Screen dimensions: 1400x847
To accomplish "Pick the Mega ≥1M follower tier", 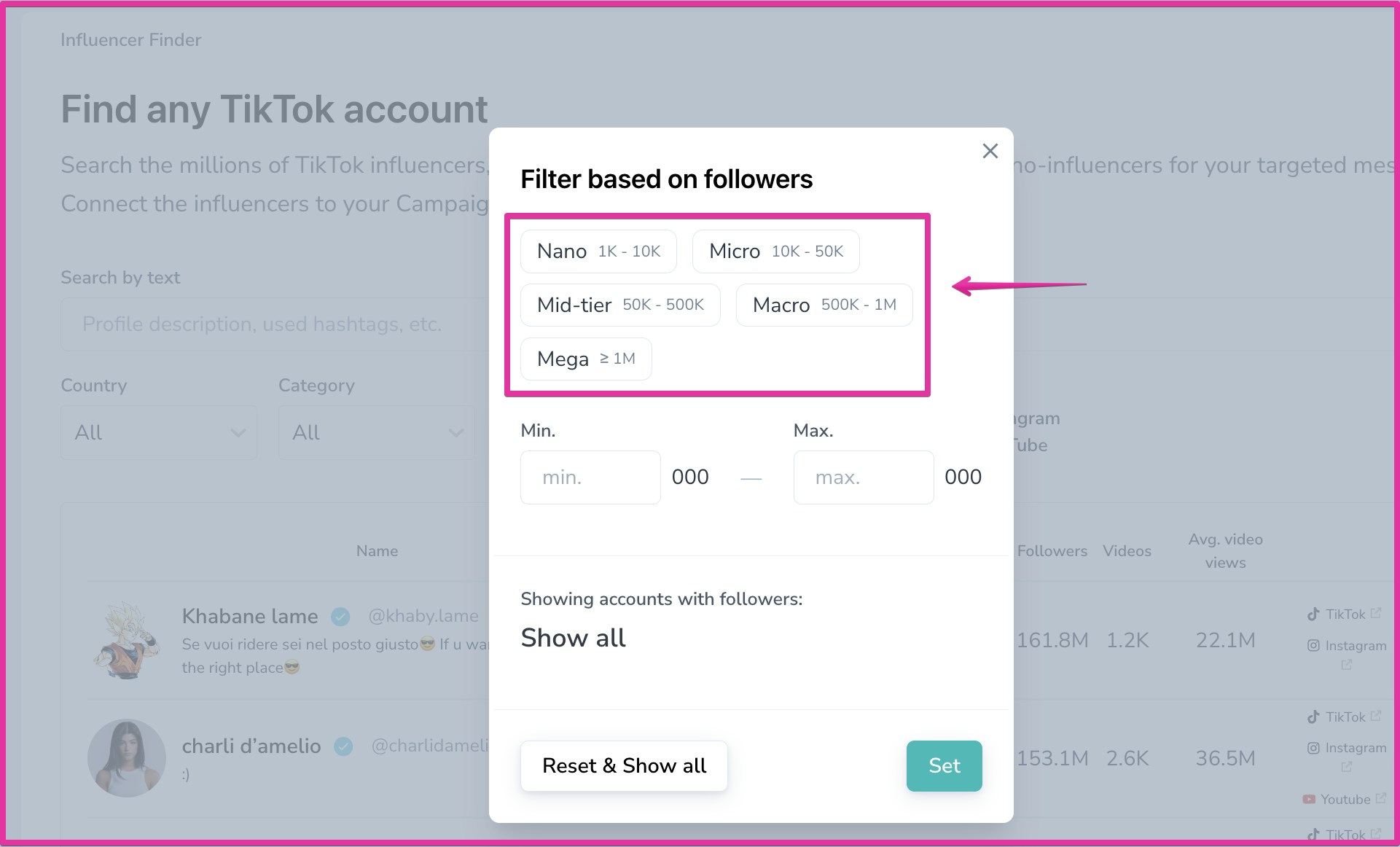I will click(x=586, y=359).
